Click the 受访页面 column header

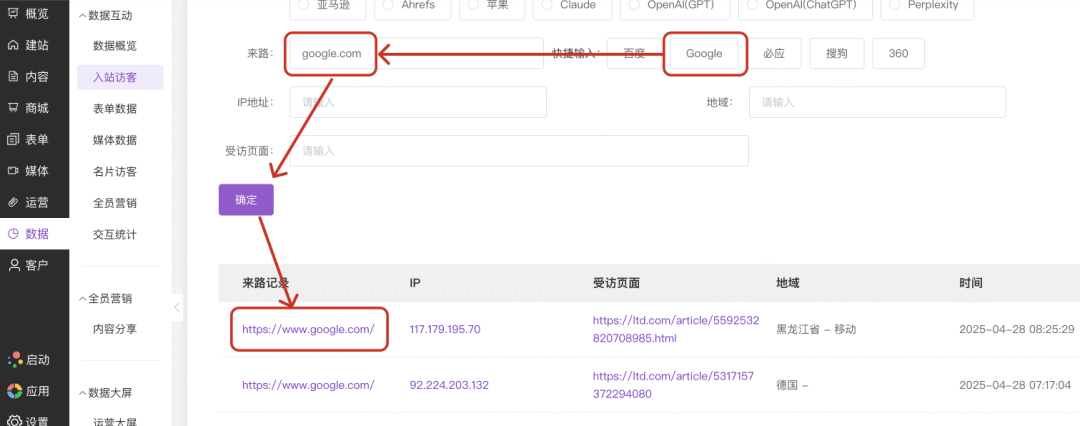click(616, 283)
